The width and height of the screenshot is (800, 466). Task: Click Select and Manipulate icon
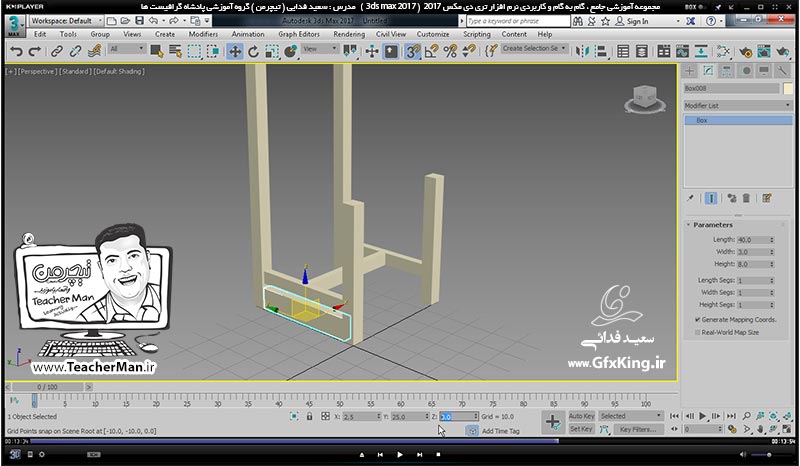pos(372,51)
